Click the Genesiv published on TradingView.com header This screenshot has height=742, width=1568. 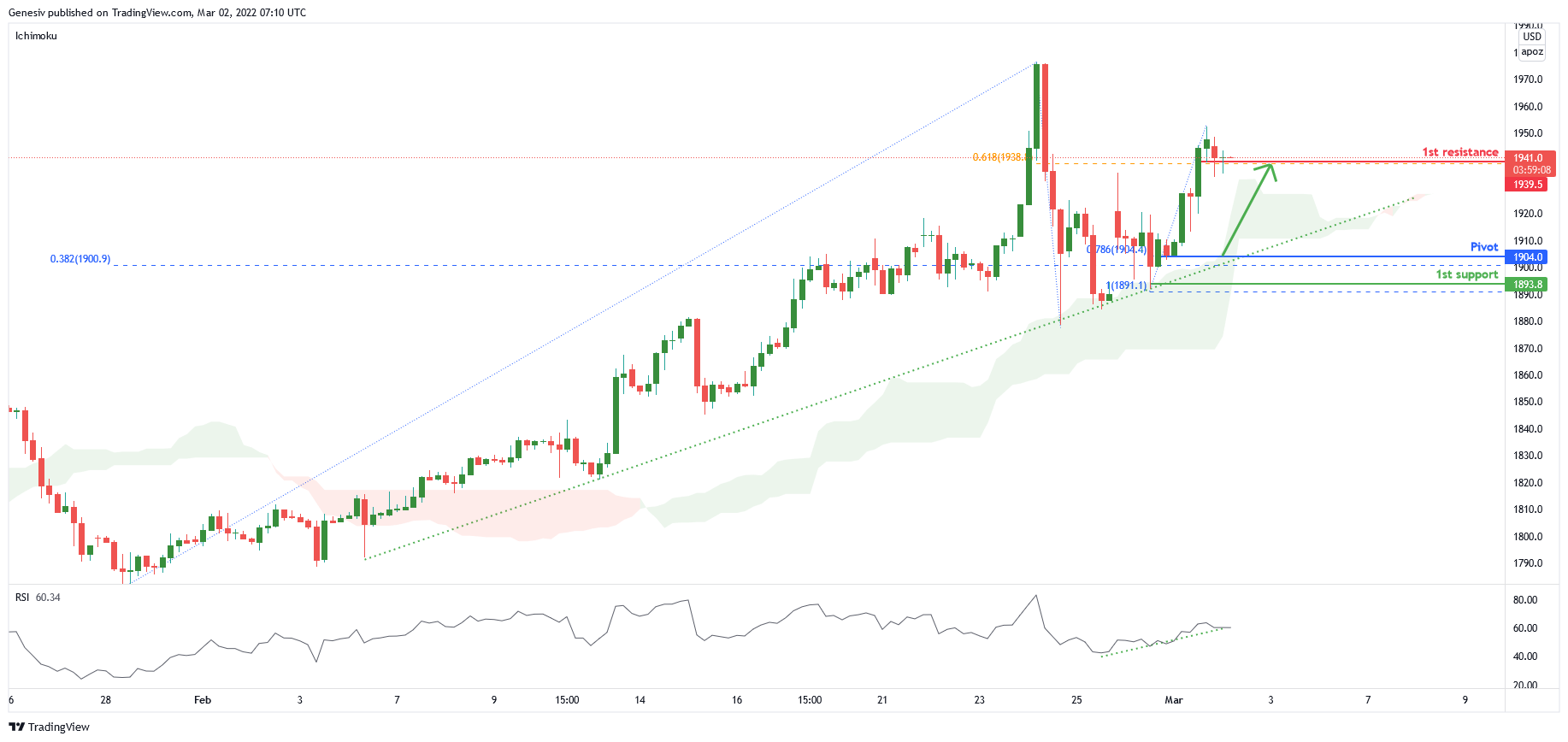pos(157,13)
